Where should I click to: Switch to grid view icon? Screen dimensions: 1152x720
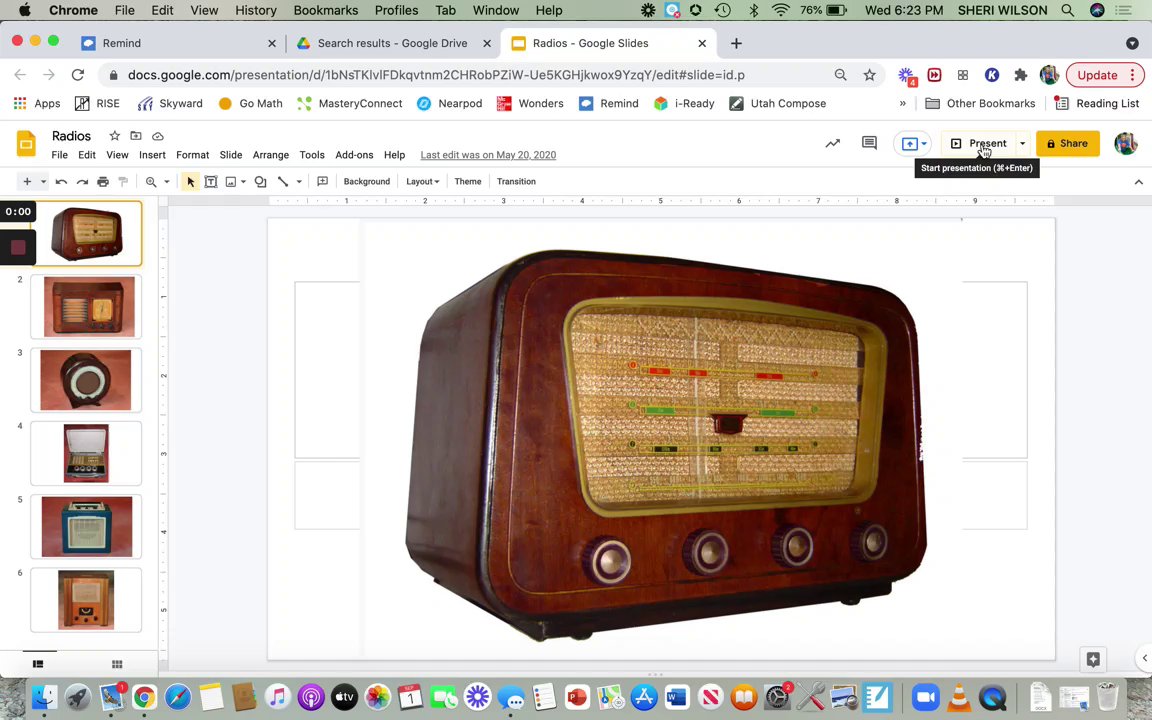[x=117, y=664]
